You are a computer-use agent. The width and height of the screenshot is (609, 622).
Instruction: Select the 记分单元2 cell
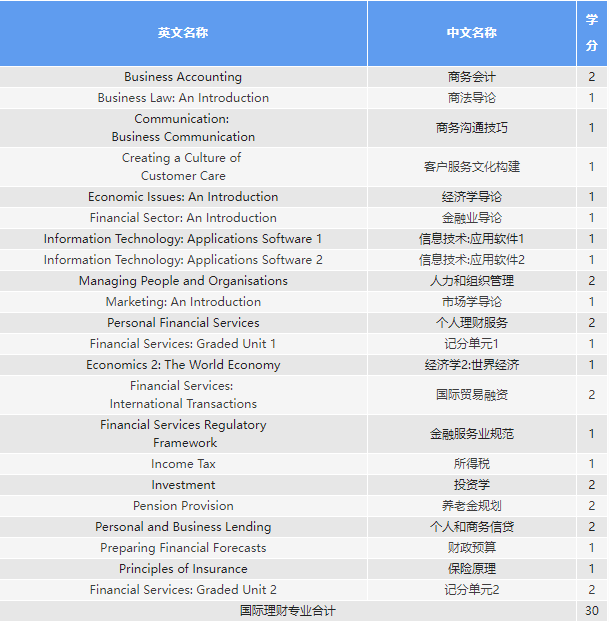click(472, 590)
